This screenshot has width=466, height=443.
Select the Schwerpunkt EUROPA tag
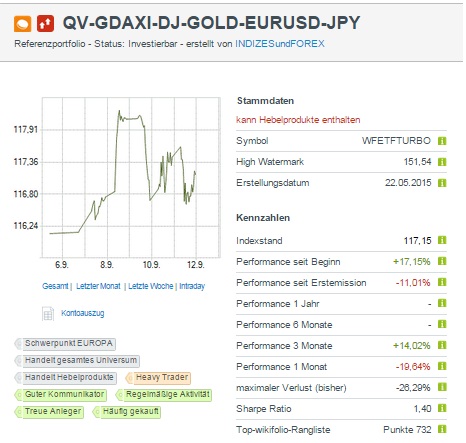65,344
